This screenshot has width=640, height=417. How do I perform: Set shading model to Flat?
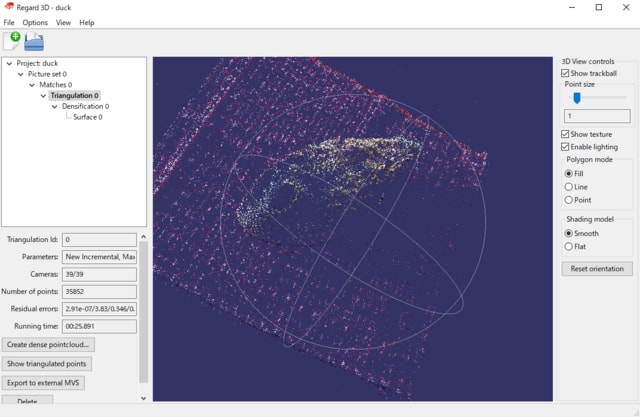[x=569, y=246]
